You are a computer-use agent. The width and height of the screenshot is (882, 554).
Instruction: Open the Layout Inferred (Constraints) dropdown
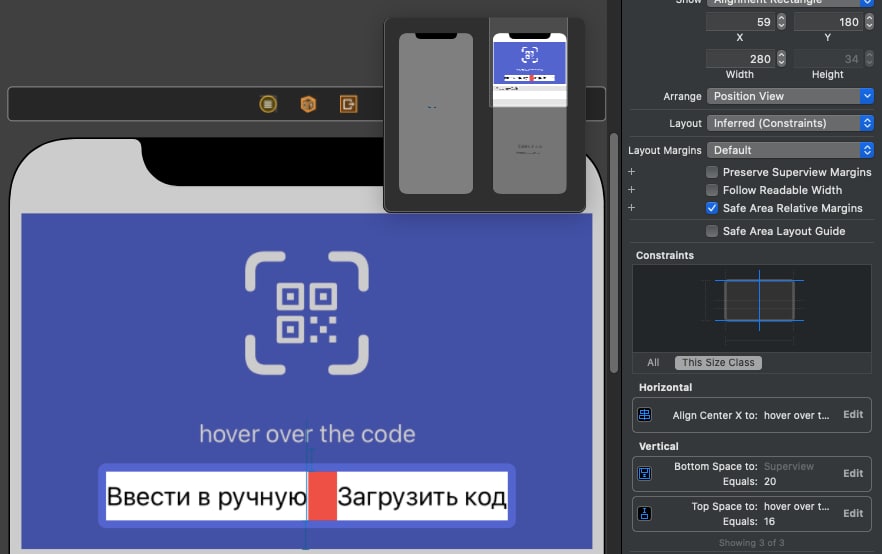[790, 123]
